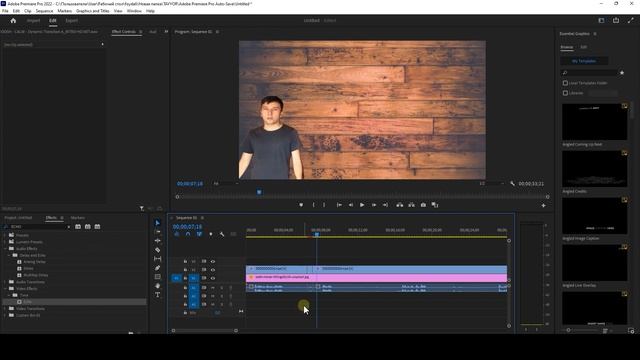Screen dimensions: 640x360
Task: Open Workspaces icon at top right
Action: [601, 20]
